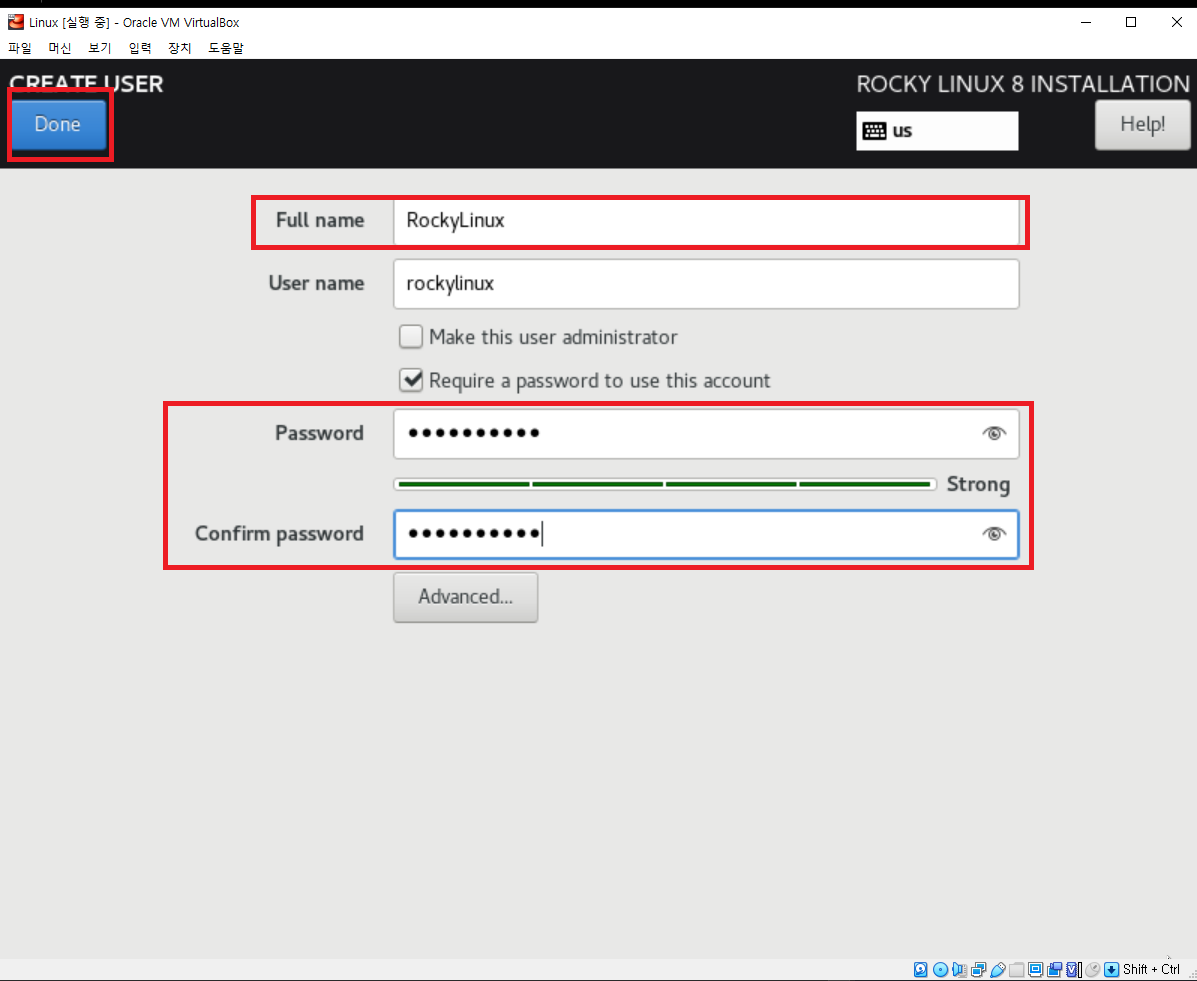The image size is (1197, 981).
Task: Focus the Full name input field
Action: click(706, 221)
